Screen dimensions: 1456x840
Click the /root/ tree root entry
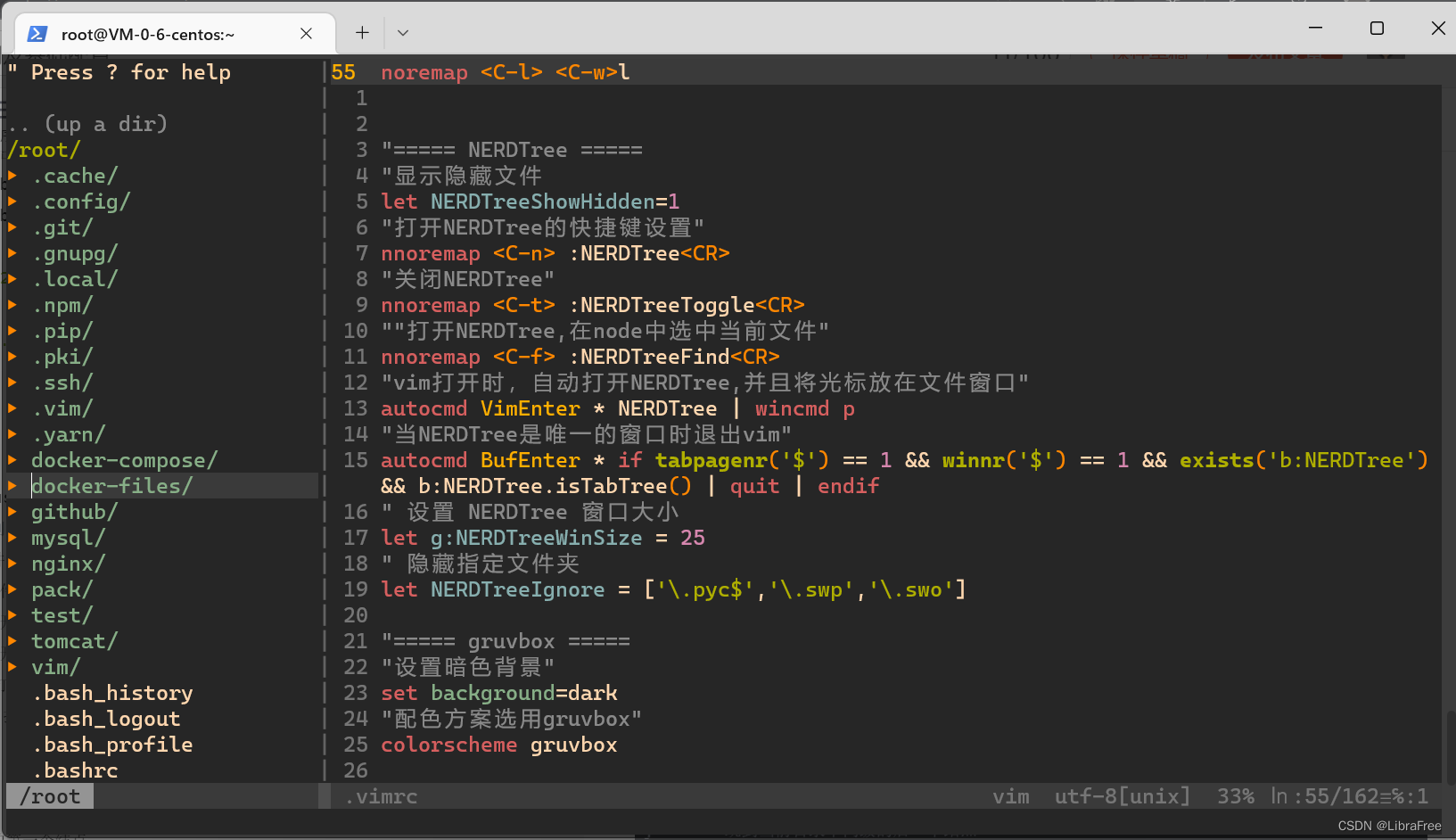(44, 150)
